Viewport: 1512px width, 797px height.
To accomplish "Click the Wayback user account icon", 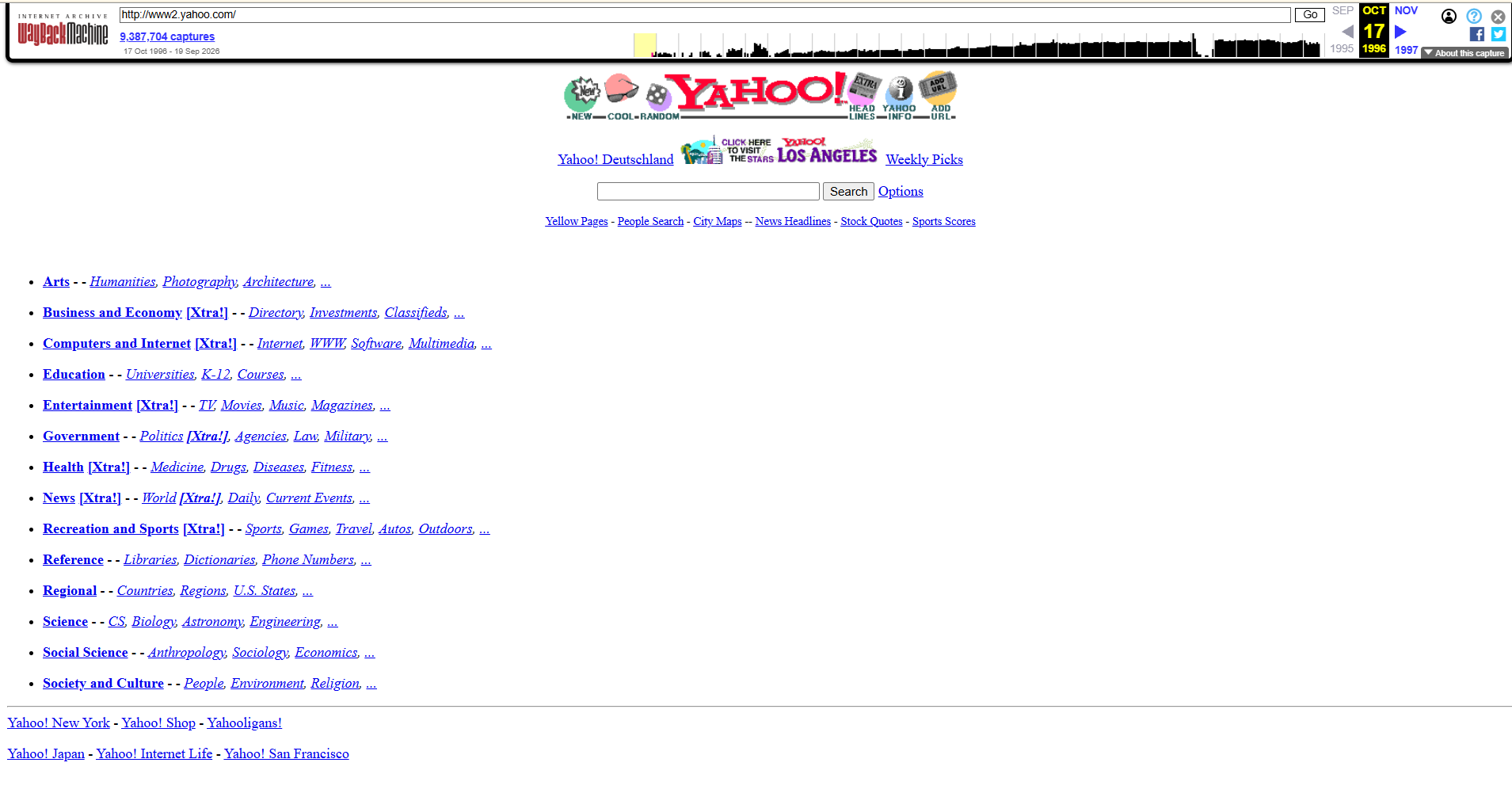I will click(x=1449, y=16).
